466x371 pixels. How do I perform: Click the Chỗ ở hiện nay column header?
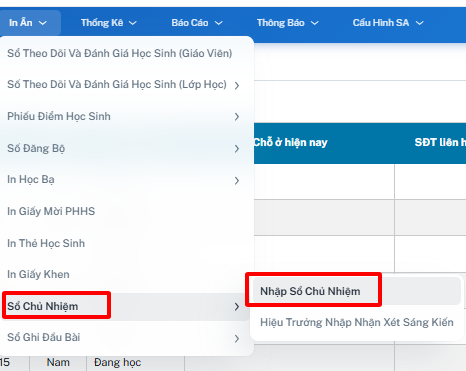click(290, 142)
